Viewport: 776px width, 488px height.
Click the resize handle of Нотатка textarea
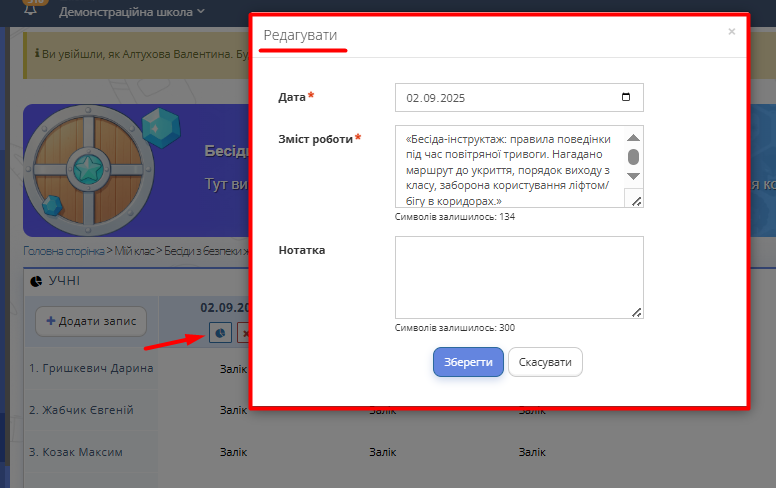pos(636,312)
